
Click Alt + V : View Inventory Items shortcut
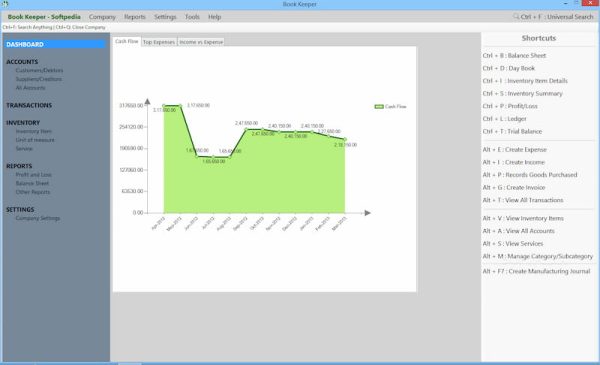point(523,218)
